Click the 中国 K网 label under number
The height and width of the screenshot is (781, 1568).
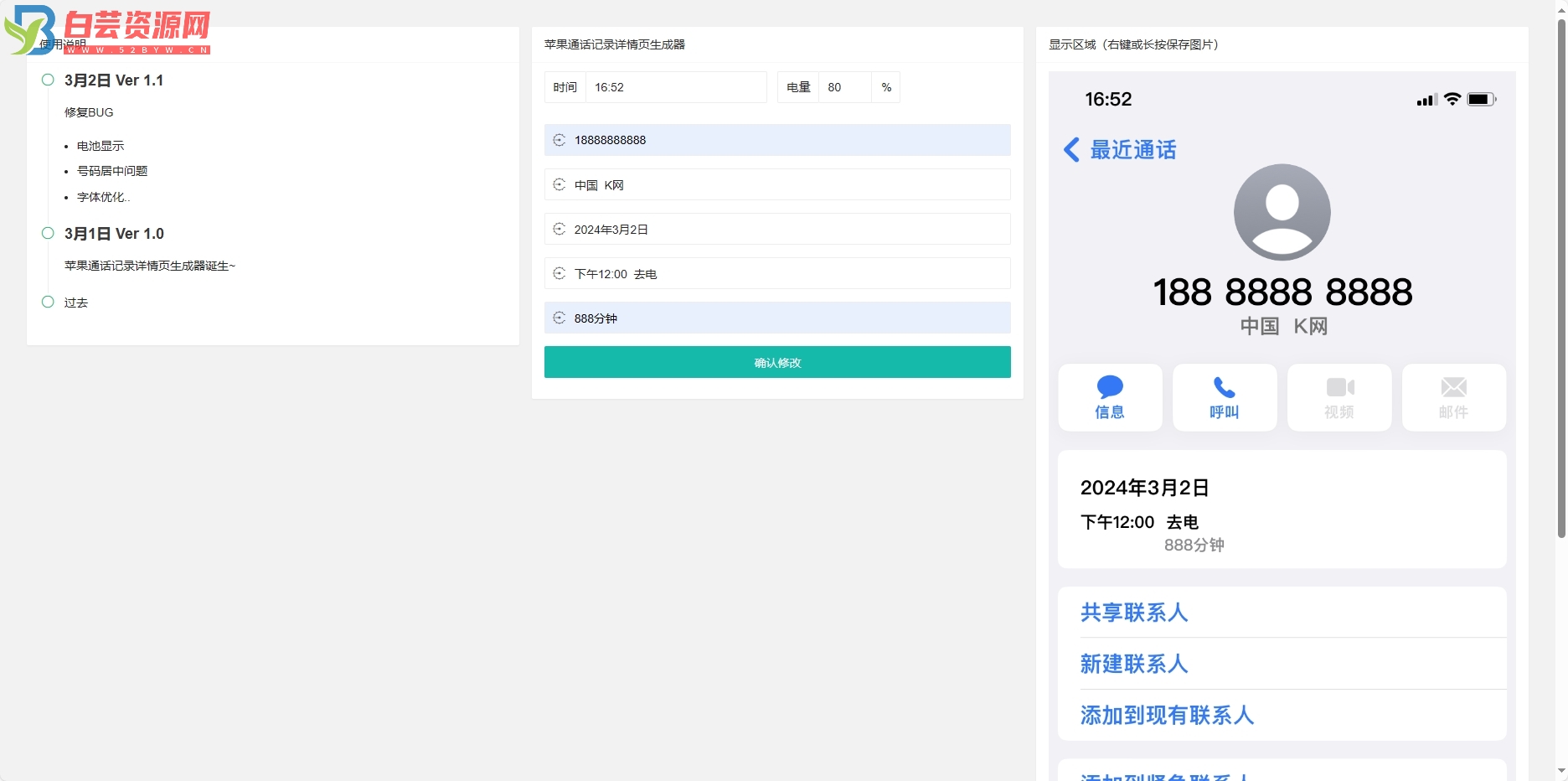pyautogui.click(x=1283, y=326)
